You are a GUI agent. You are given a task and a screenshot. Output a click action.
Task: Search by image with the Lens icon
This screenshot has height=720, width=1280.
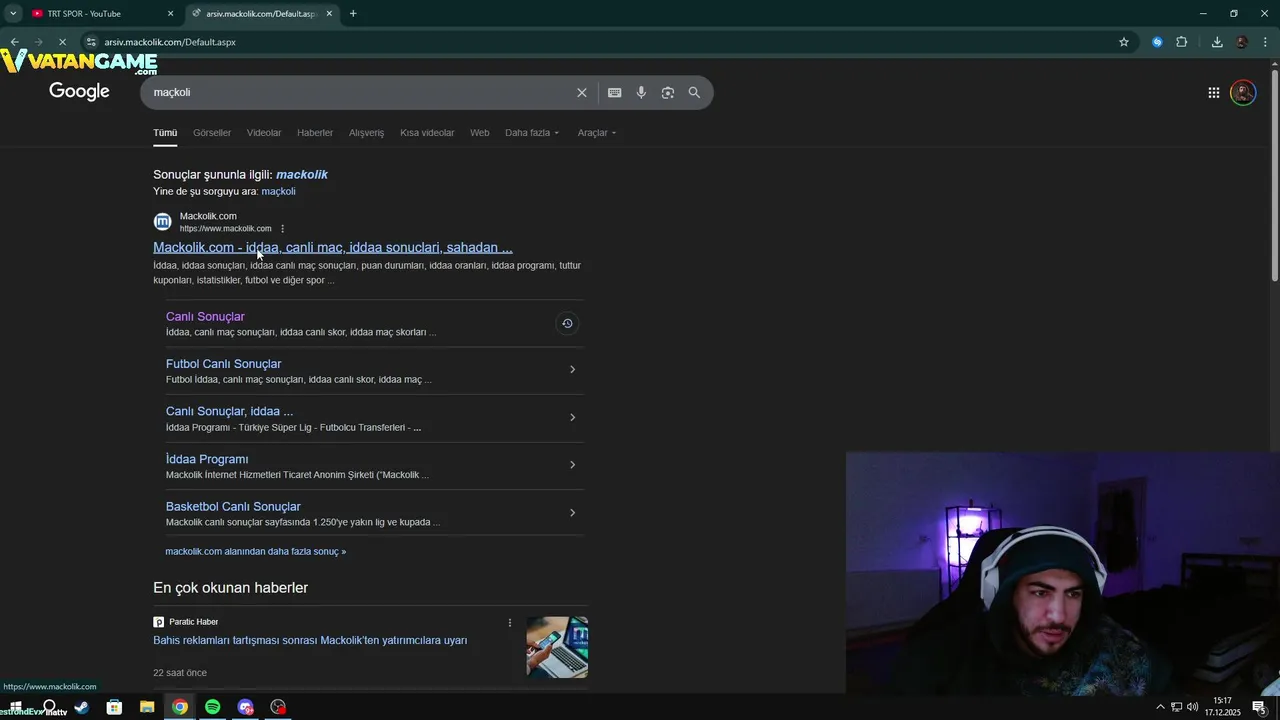pos(668,92)
